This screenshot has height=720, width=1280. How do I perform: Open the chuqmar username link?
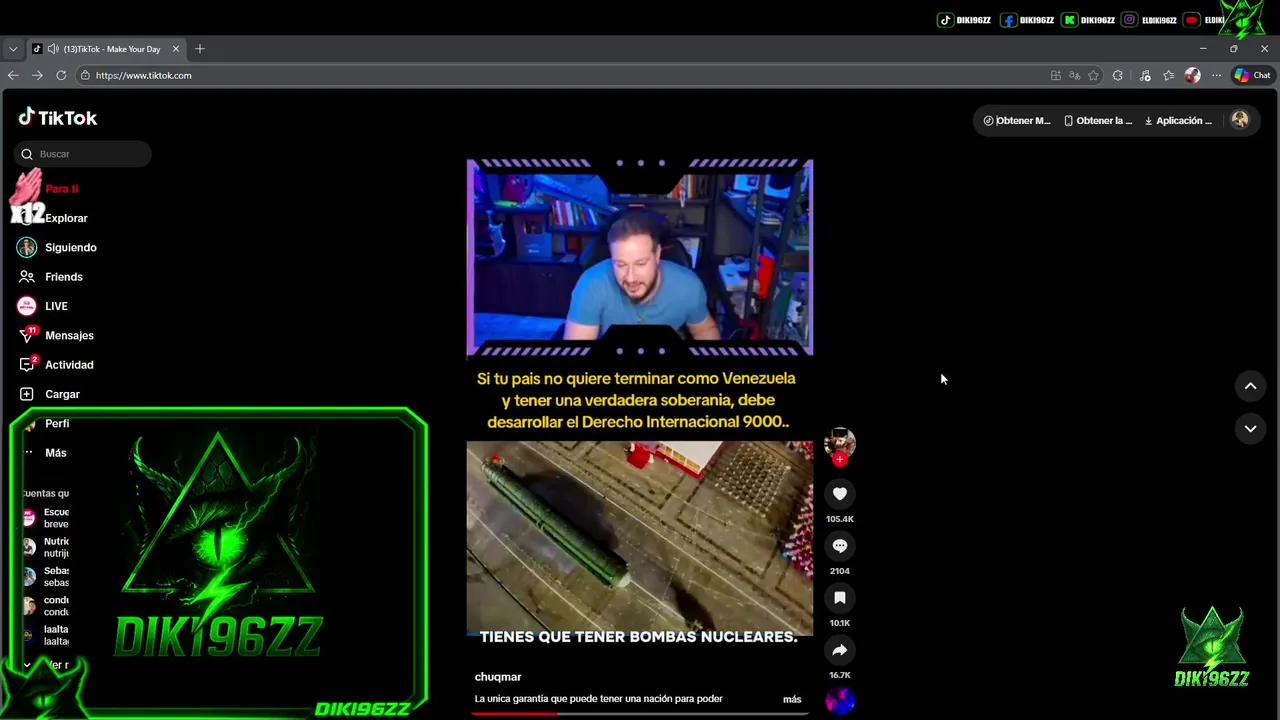point(498,677)
